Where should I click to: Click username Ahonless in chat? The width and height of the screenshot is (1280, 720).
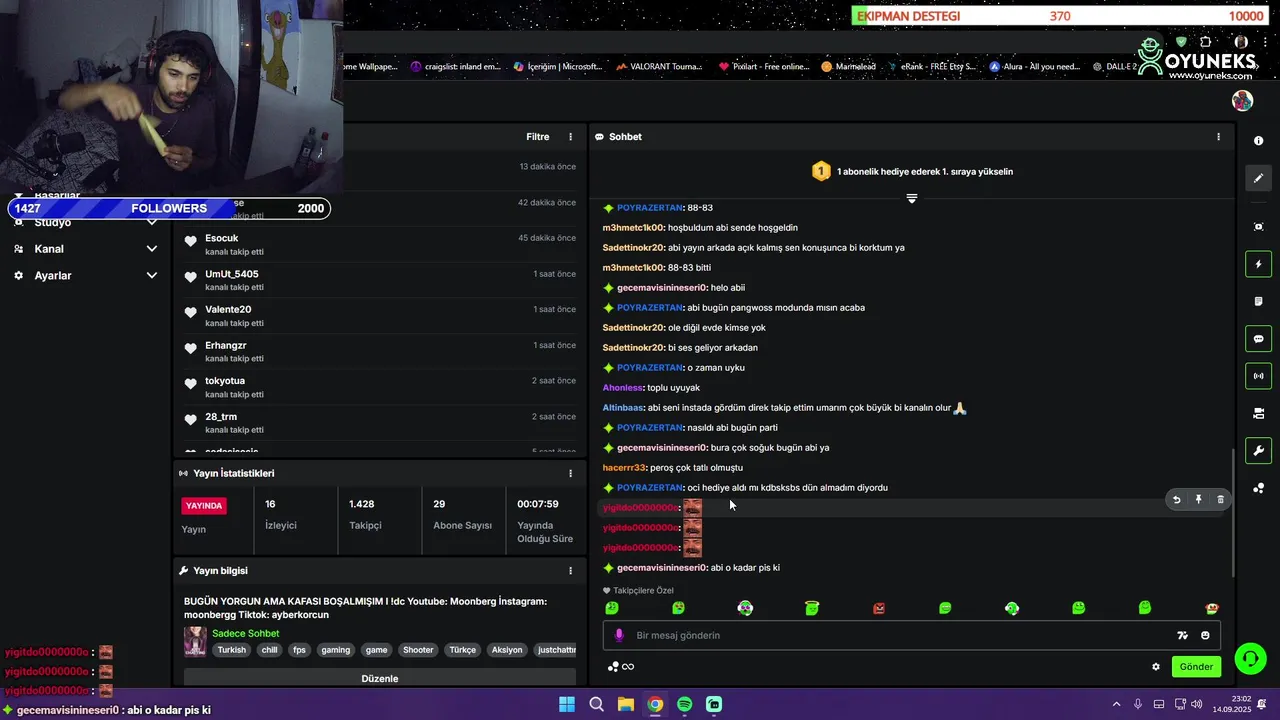pos(623,388)
